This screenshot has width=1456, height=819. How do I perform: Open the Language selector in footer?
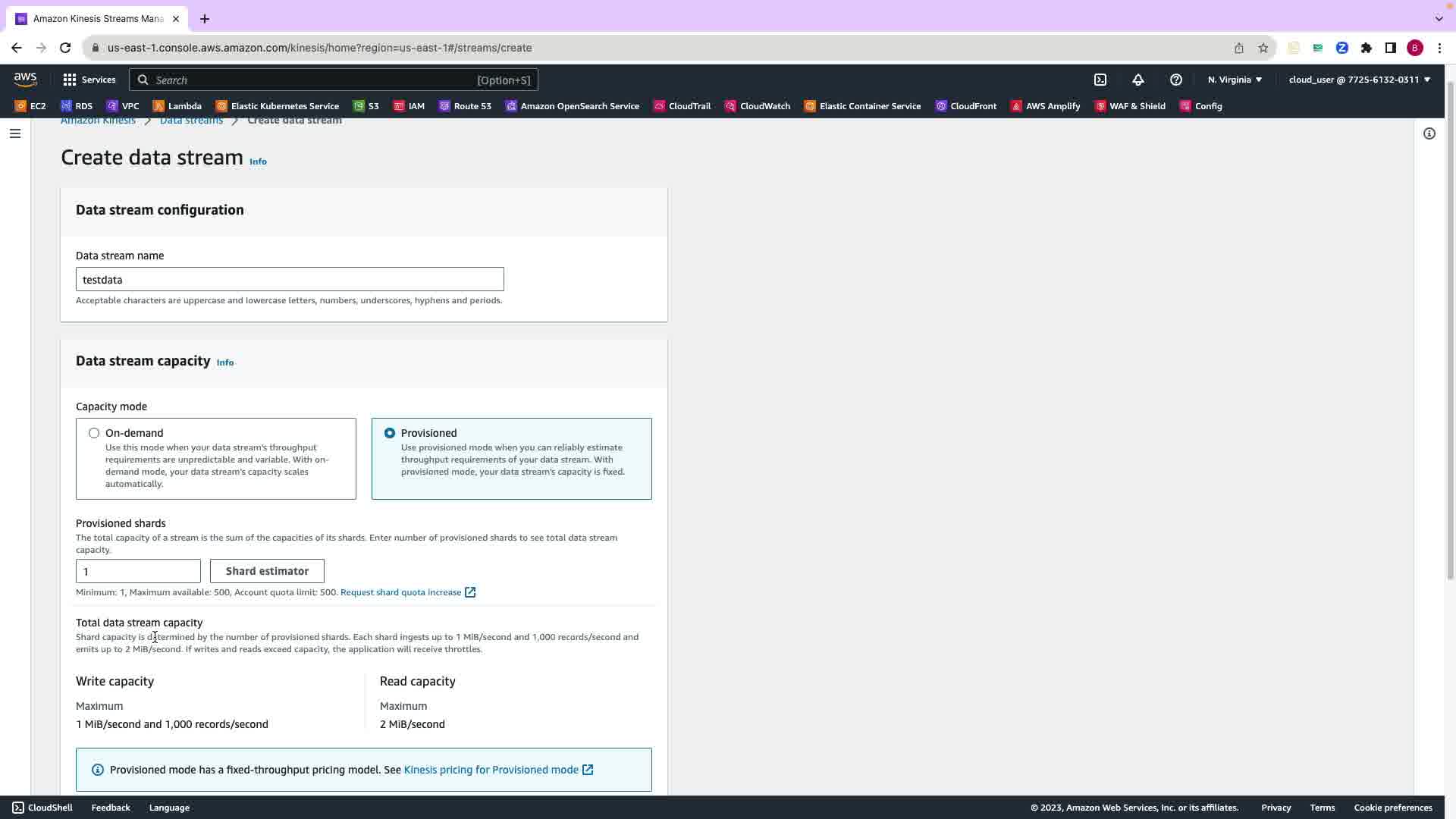pyautogui.click(x=169, y=808)
